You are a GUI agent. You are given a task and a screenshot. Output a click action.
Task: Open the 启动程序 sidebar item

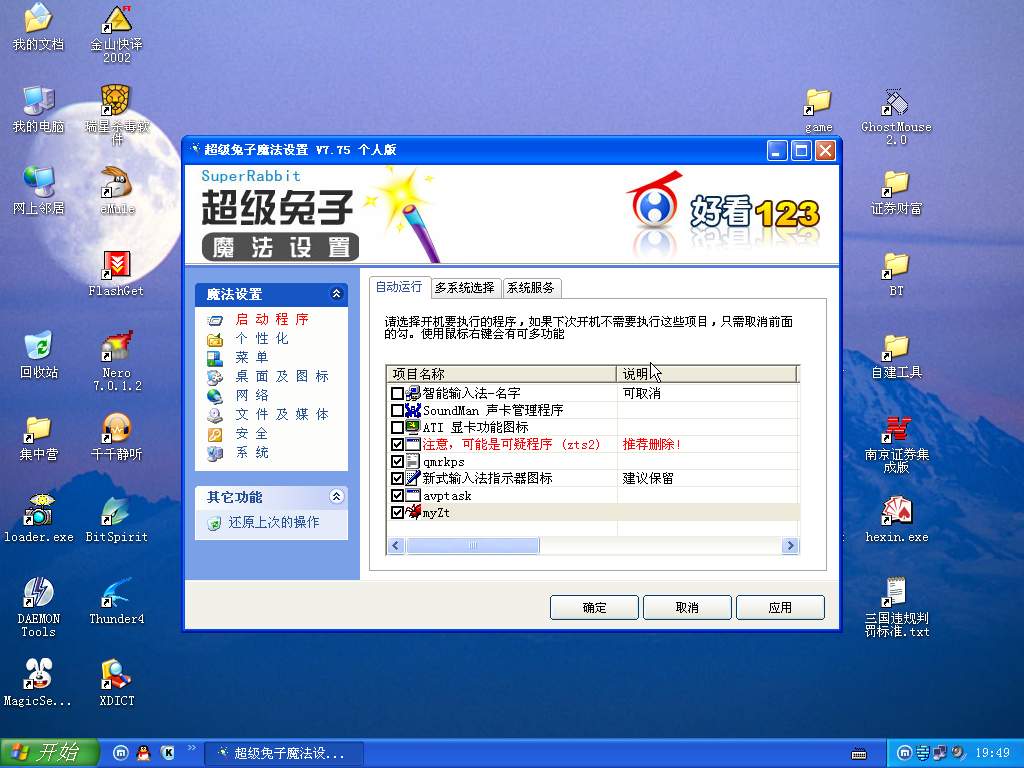coord(272,319)
